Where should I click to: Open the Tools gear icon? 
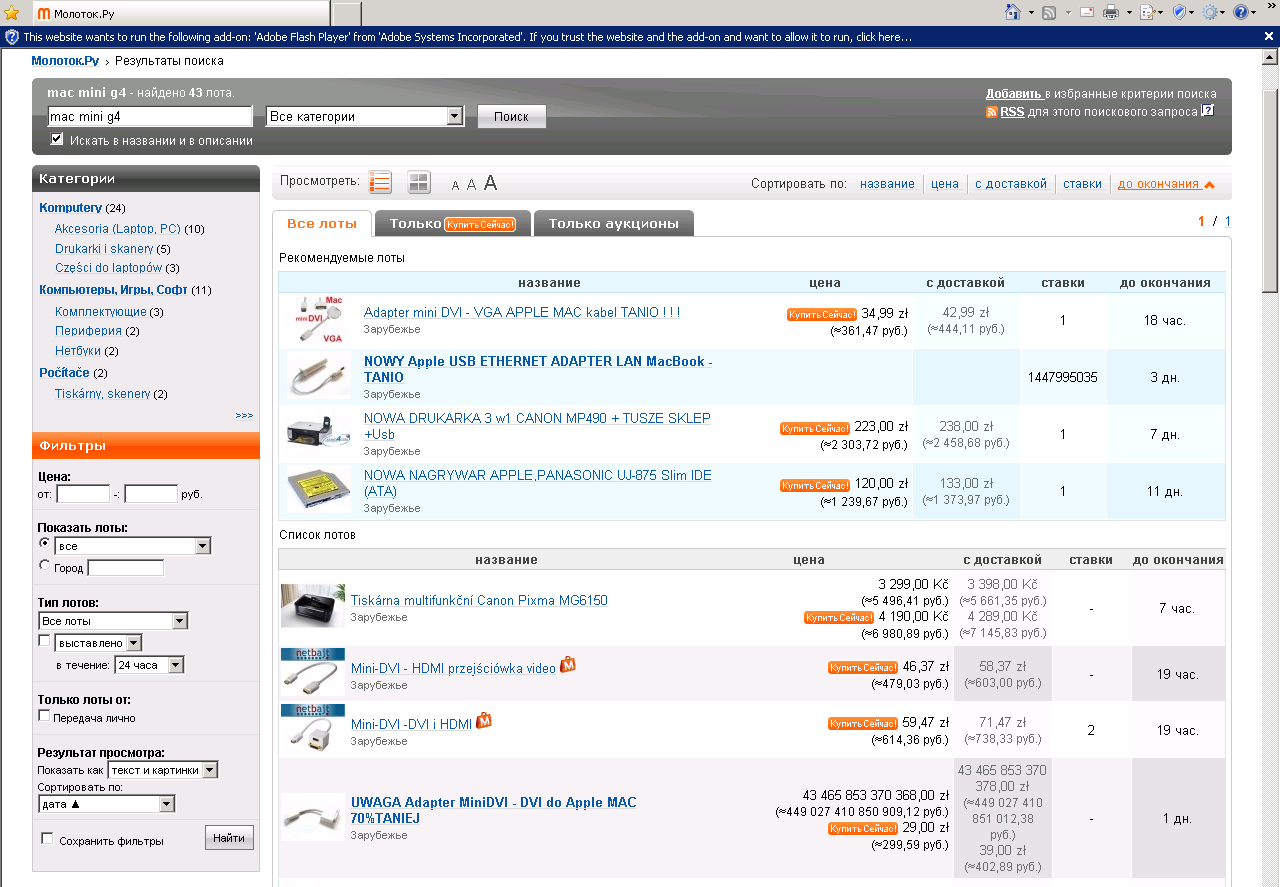pos(1210,12)
